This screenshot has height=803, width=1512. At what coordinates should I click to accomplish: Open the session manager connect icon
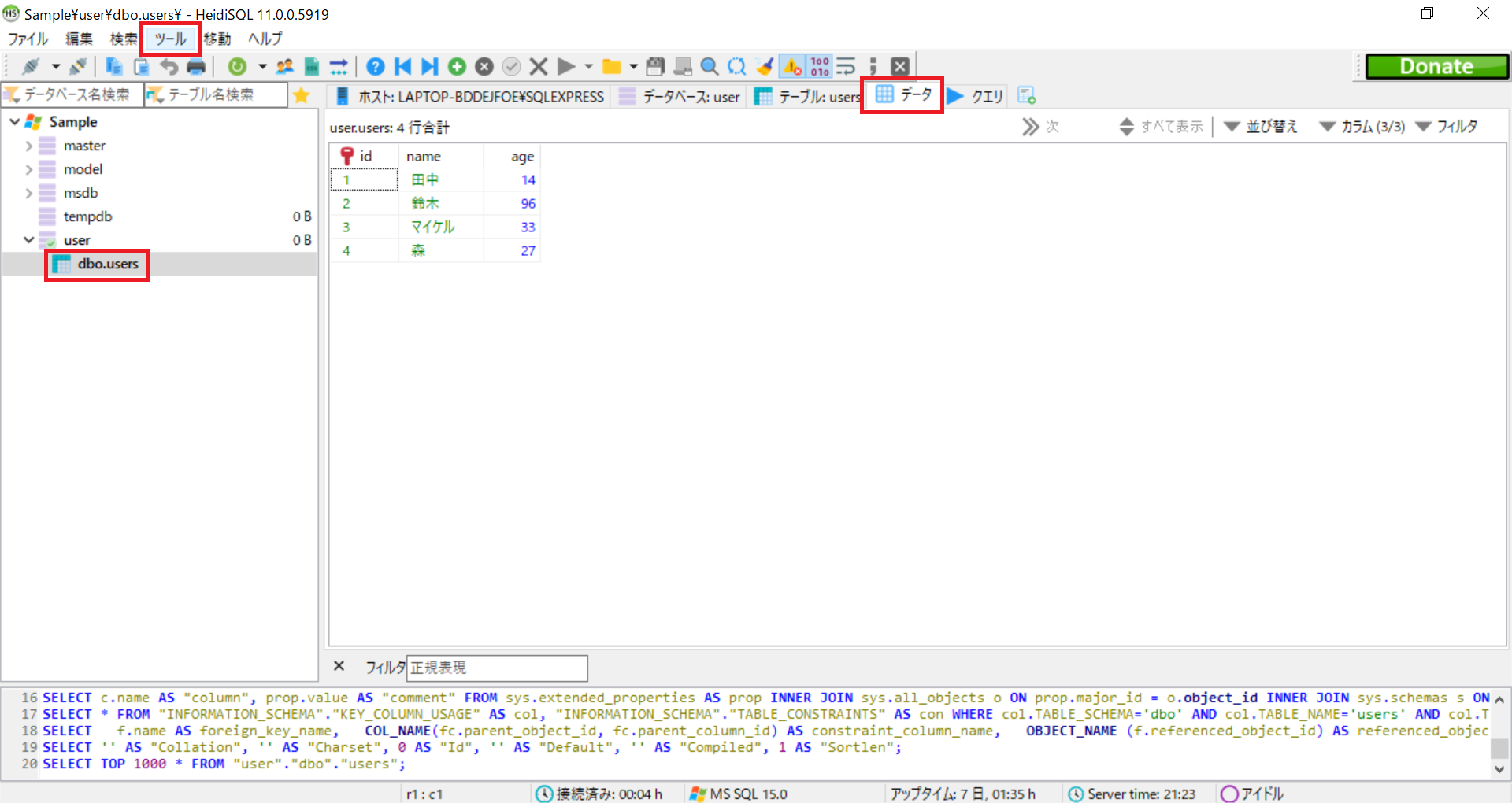[x=31, y=67]
